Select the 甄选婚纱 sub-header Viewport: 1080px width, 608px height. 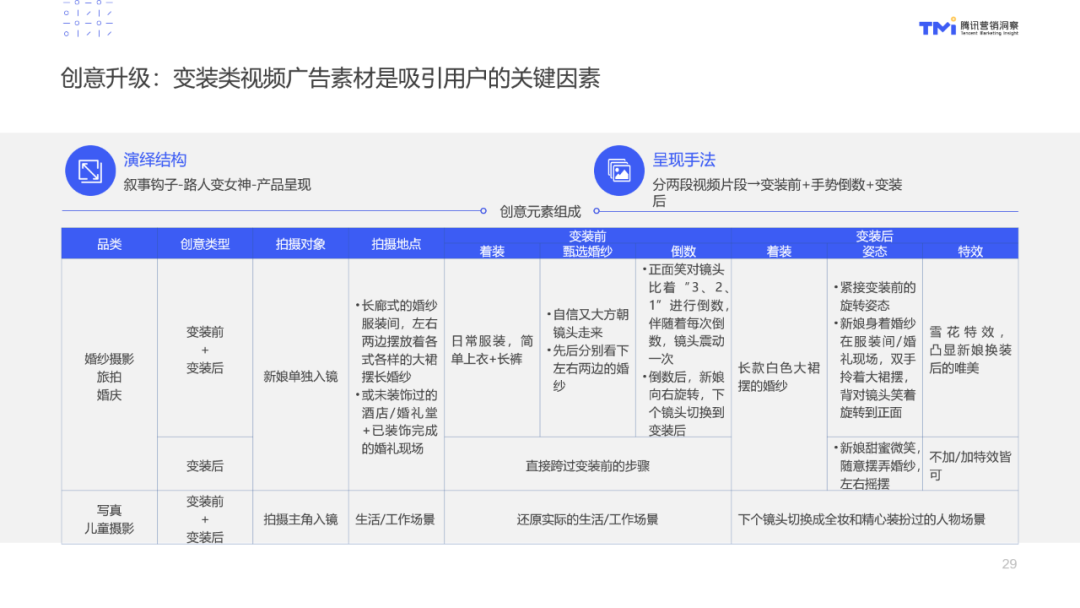point(588,251)
